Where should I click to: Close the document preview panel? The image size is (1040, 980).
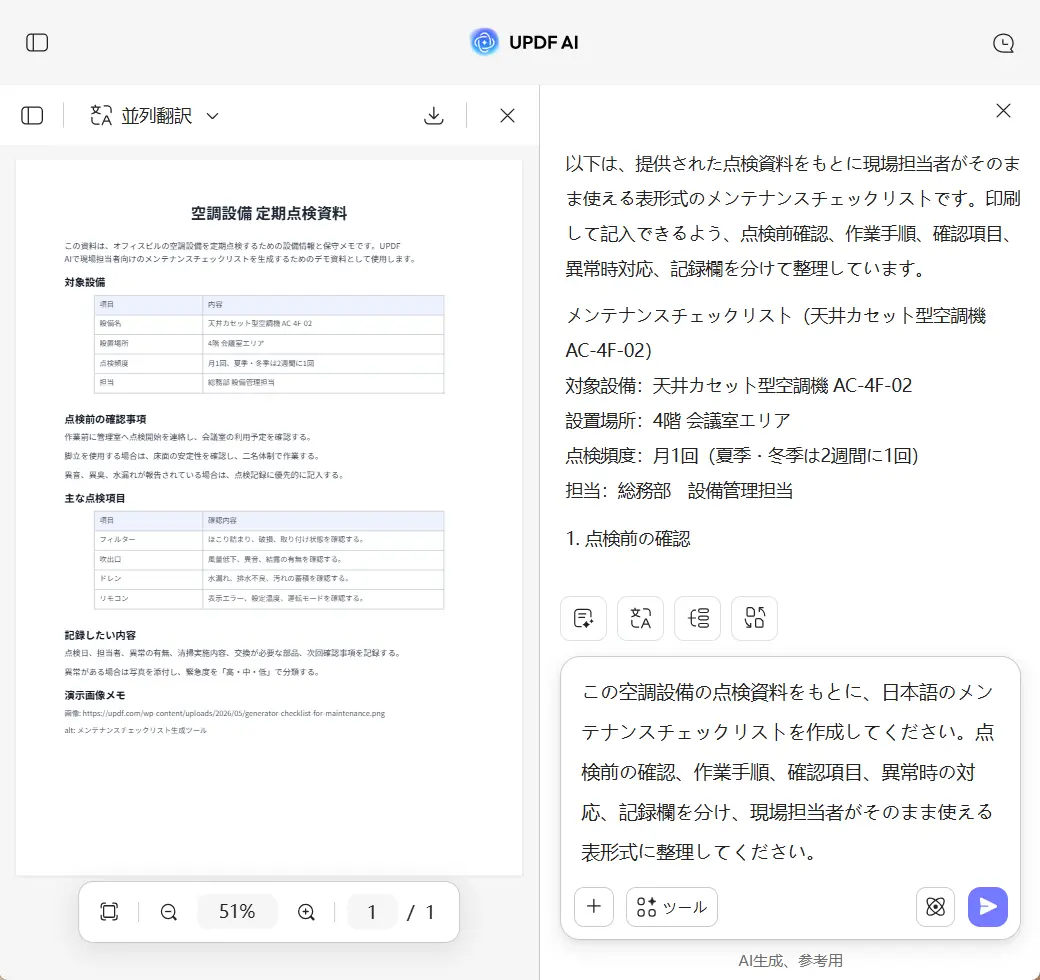(x=507, y=115)
